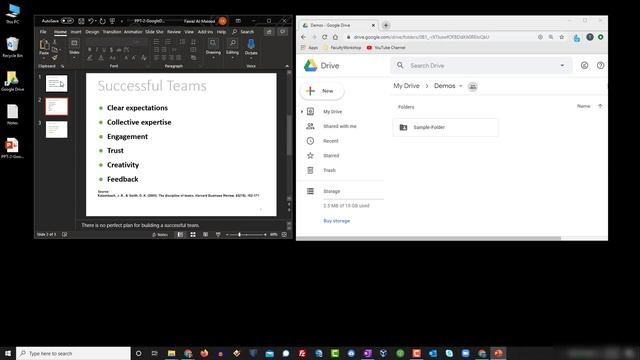
Task: Open Starred in Drive sidebar
Action: click(x=331, y=156)
